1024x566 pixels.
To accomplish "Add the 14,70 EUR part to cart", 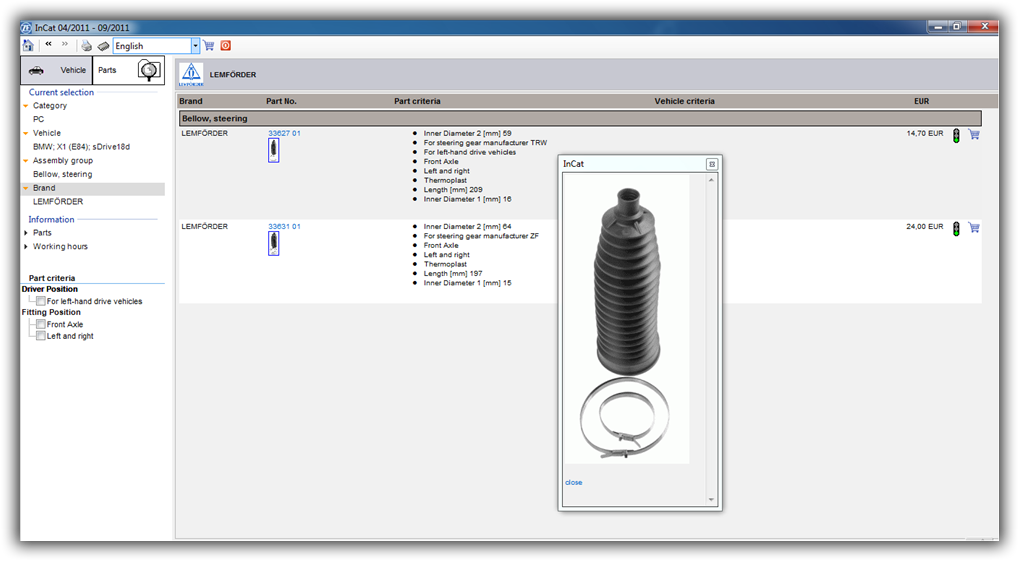I will click(974, 134).
